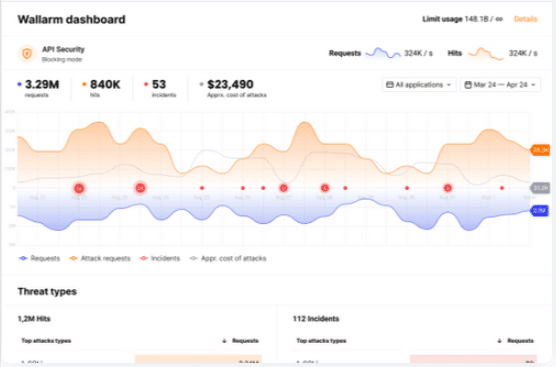The image size is (556, 367).
Task: Select the 840K hits metric
Action: tap(101, 88)
